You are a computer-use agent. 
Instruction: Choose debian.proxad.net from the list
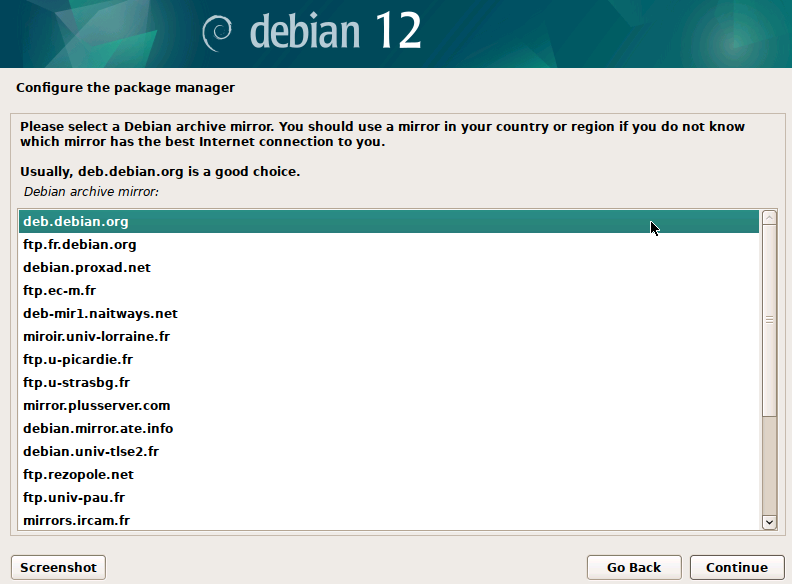87,267
